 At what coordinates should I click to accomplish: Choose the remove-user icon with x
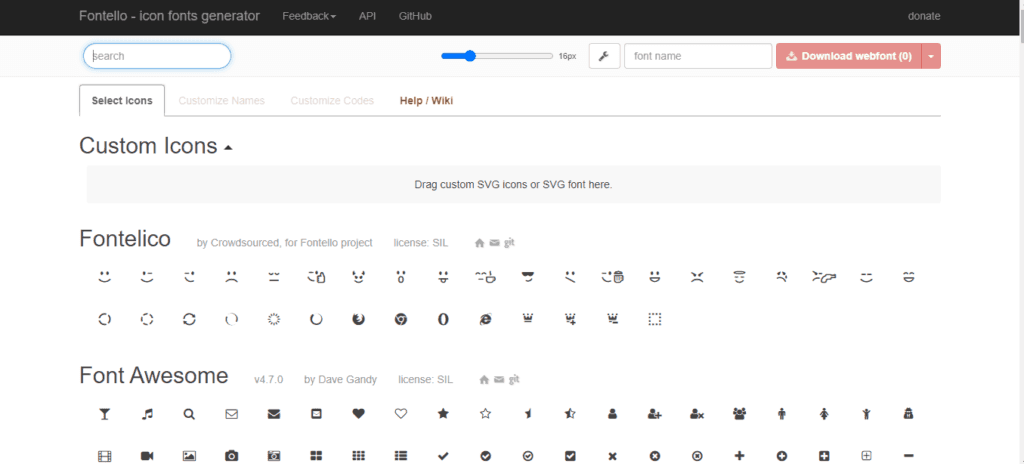pos(697,414)
